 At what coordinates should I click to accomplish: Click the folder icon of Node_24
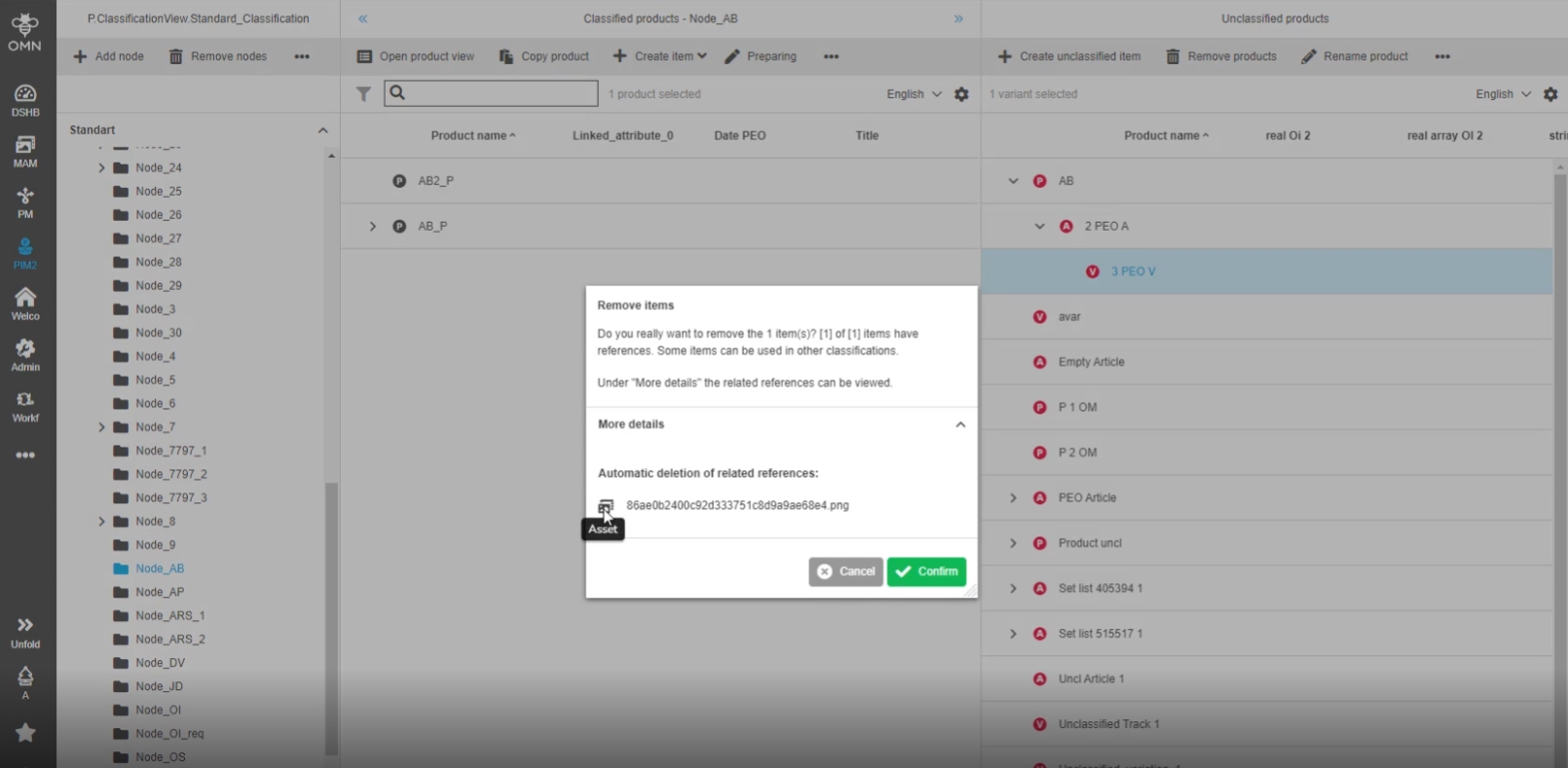[x=121, y=167]
